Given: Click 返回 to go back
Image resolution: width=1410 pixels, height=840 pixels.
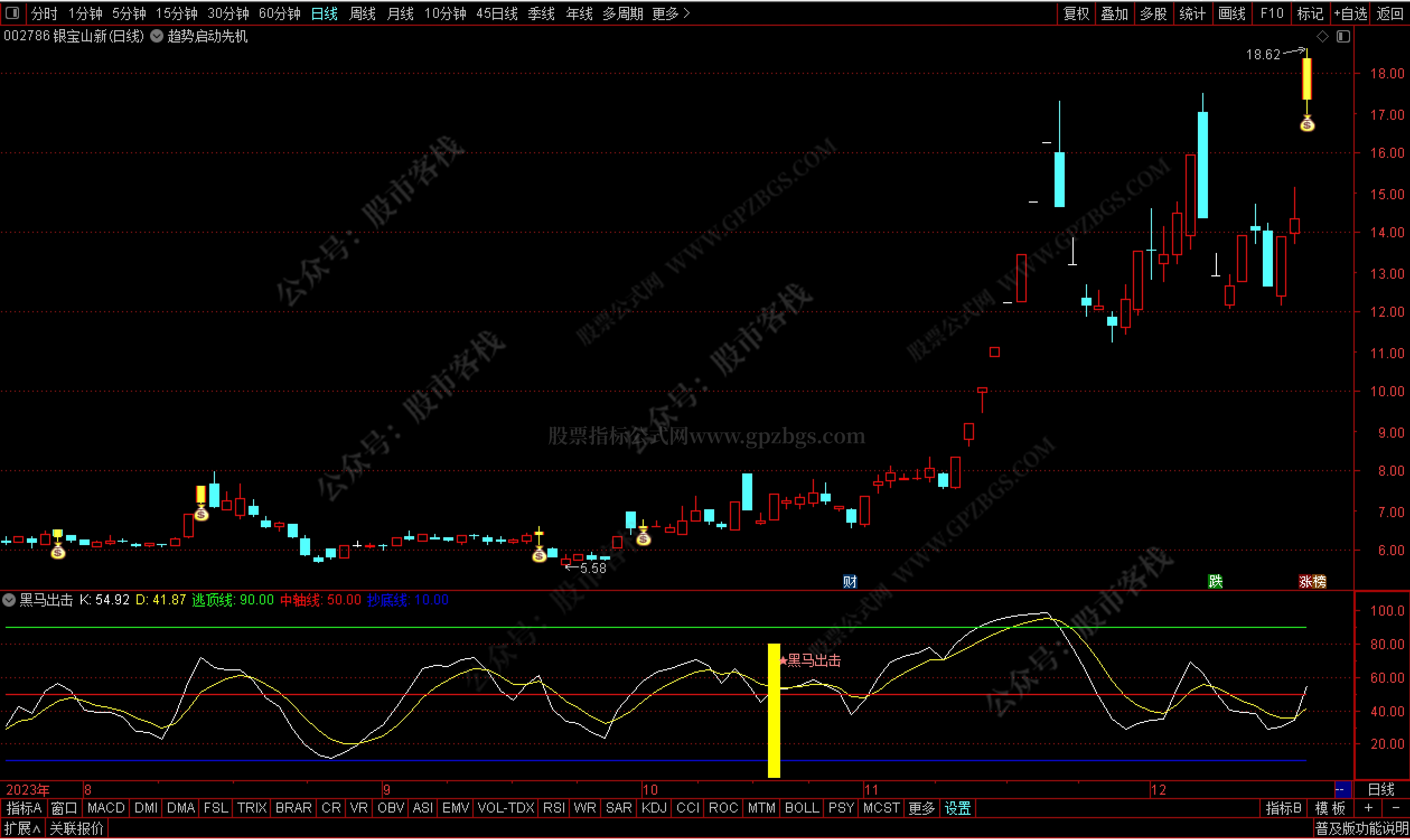Looking at the screenshot, I should click(x=1390, y=13).
